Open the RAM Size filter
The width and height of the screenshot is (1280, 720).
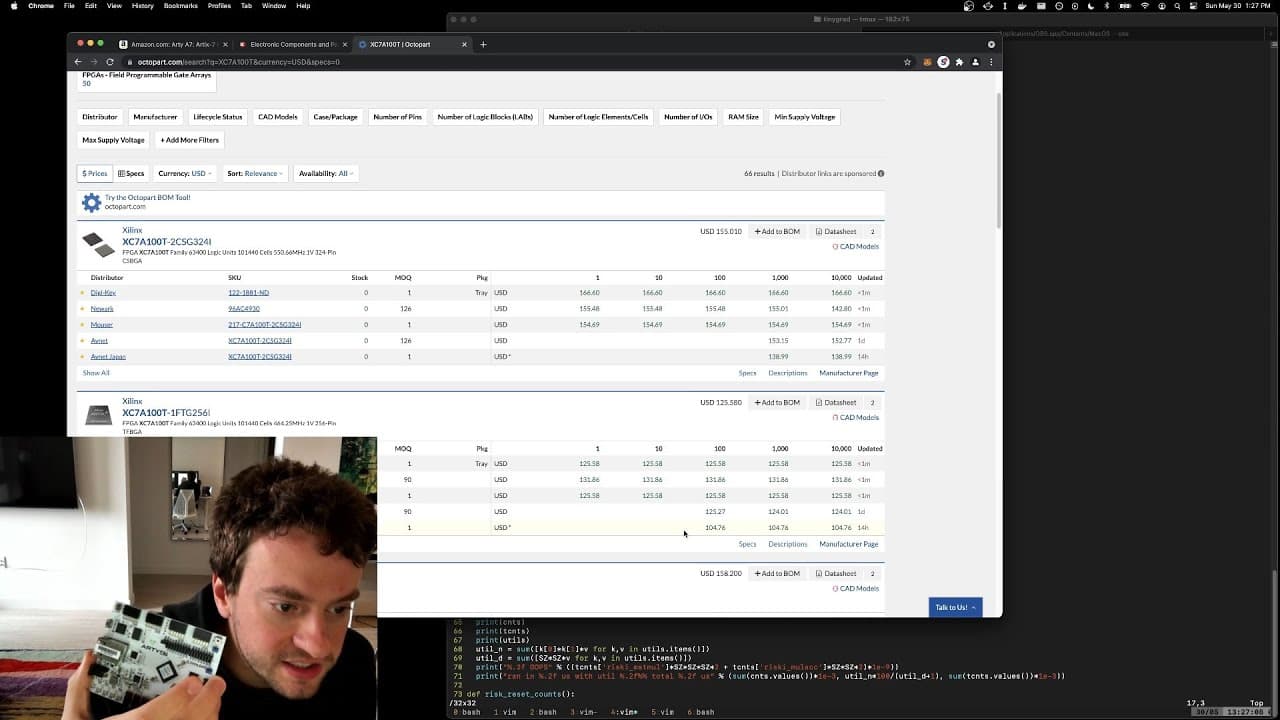(743, 117)
